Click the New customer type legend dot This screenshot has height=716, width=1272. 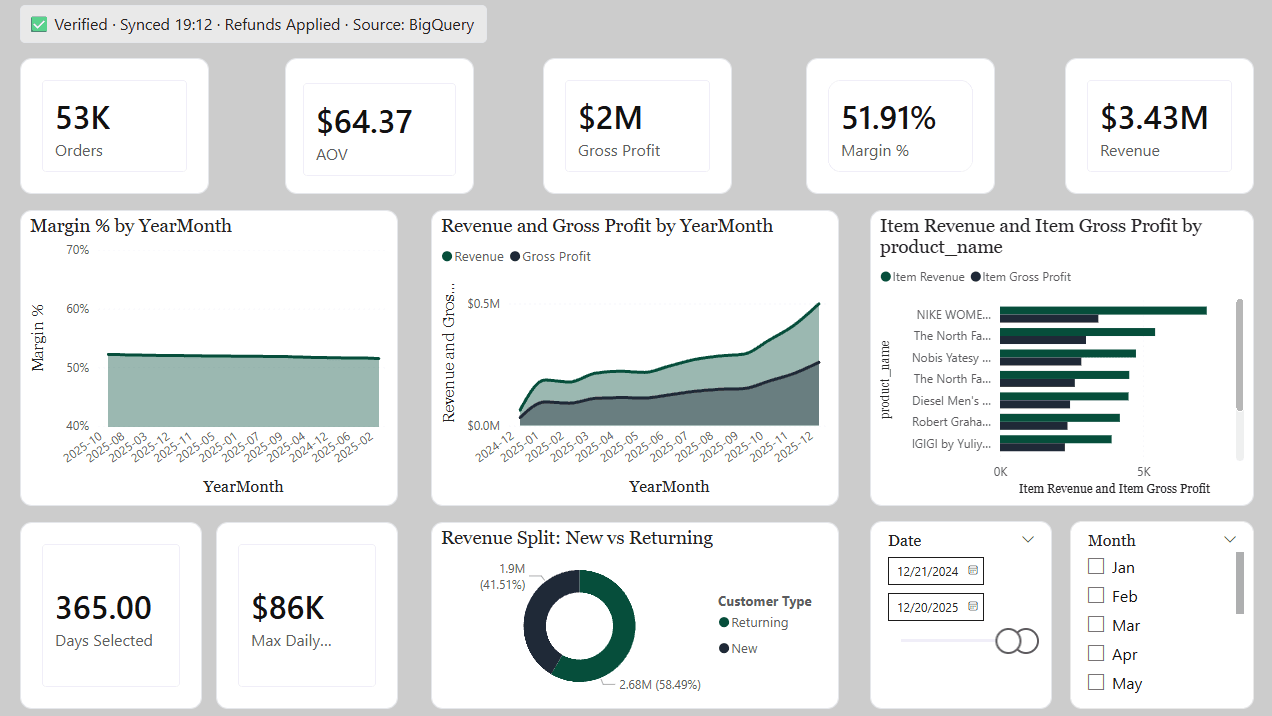pyautogui.click(x=724, y=649)
